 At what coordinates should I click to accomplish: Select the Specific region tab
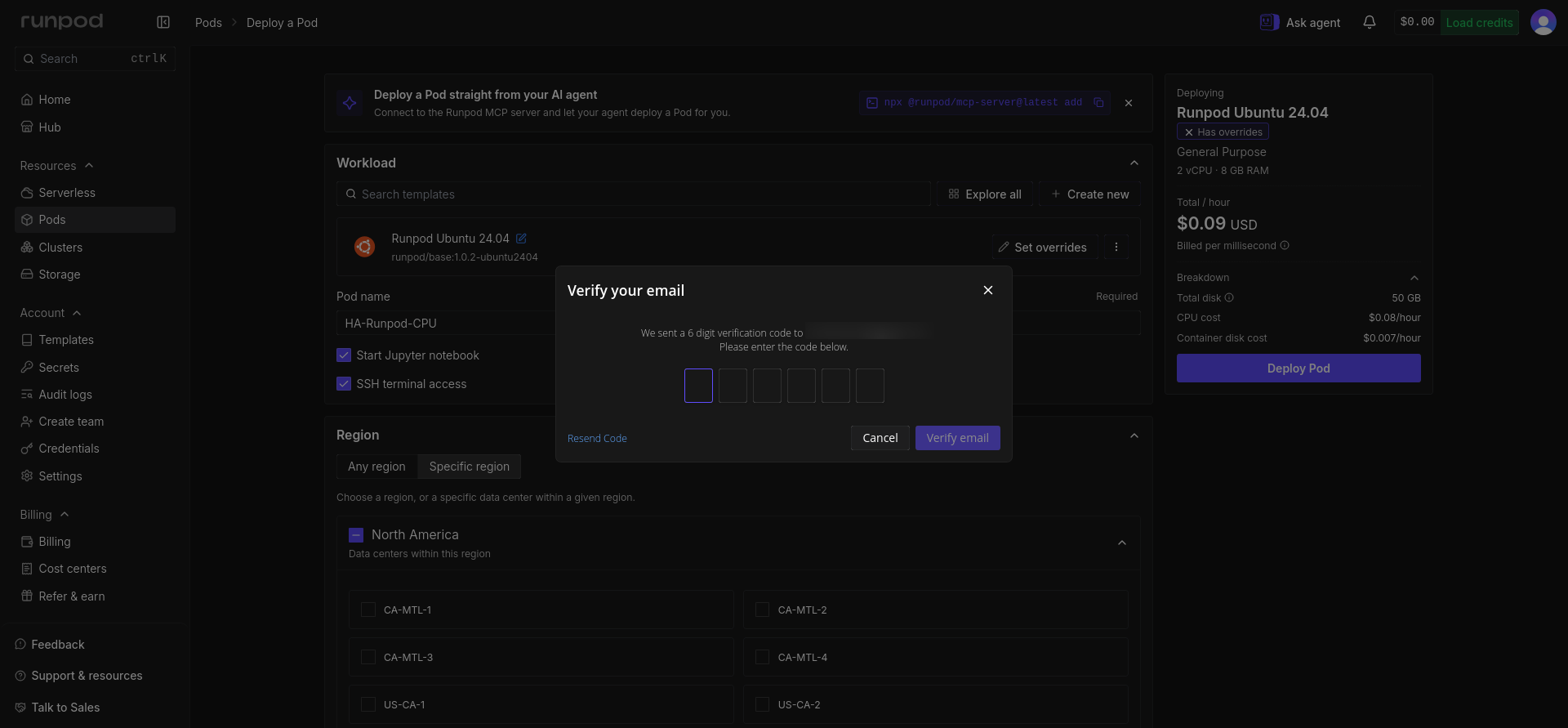click(x=470, y=467)
